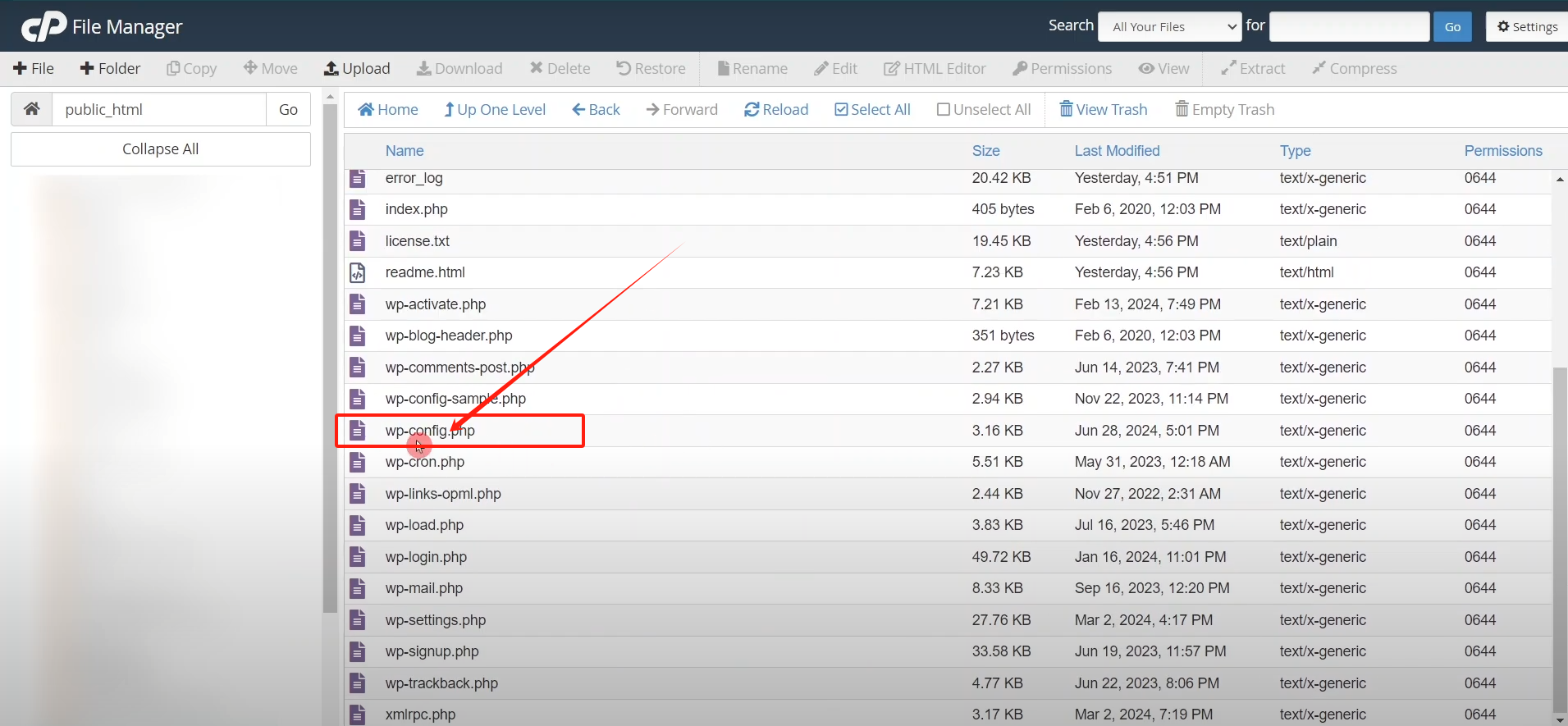Viewport: 1568px width, 726px height.
Task: Click in the search text field
Action: pos(1349,27)
